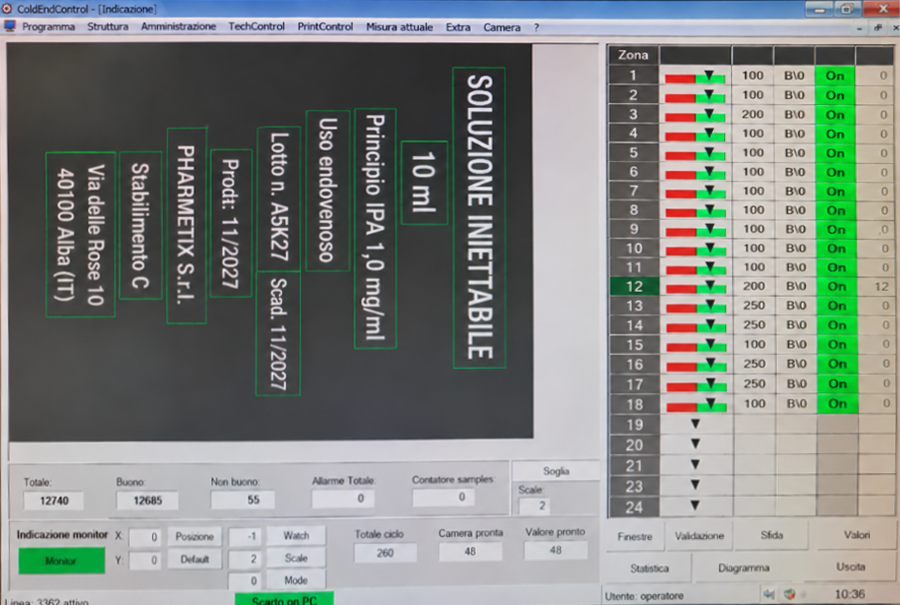Switch off the On cell for zone 7

pos(835,191)
